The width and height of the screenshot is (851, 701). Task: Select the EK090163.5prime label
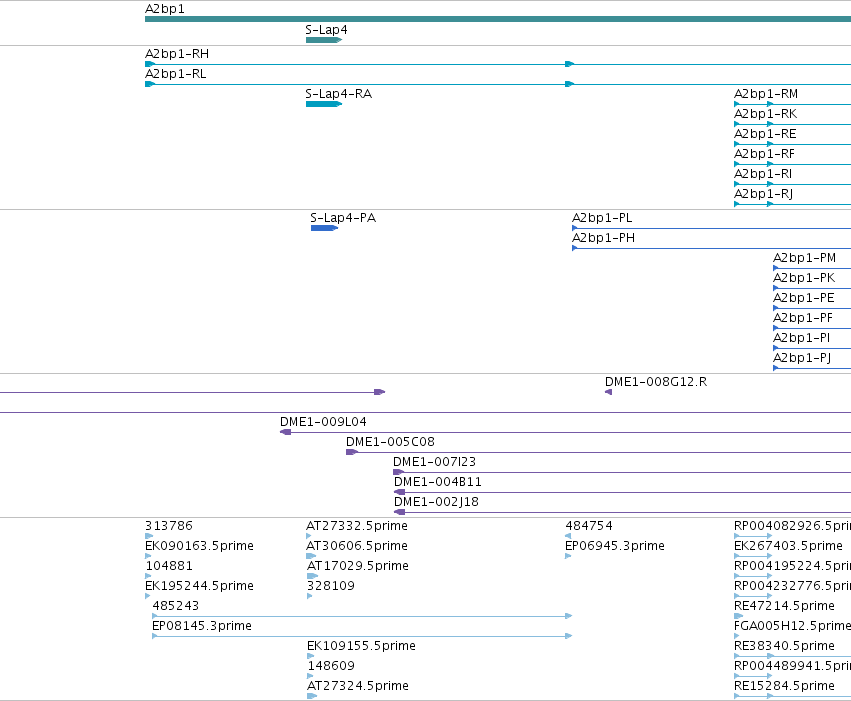click(199, 546)
